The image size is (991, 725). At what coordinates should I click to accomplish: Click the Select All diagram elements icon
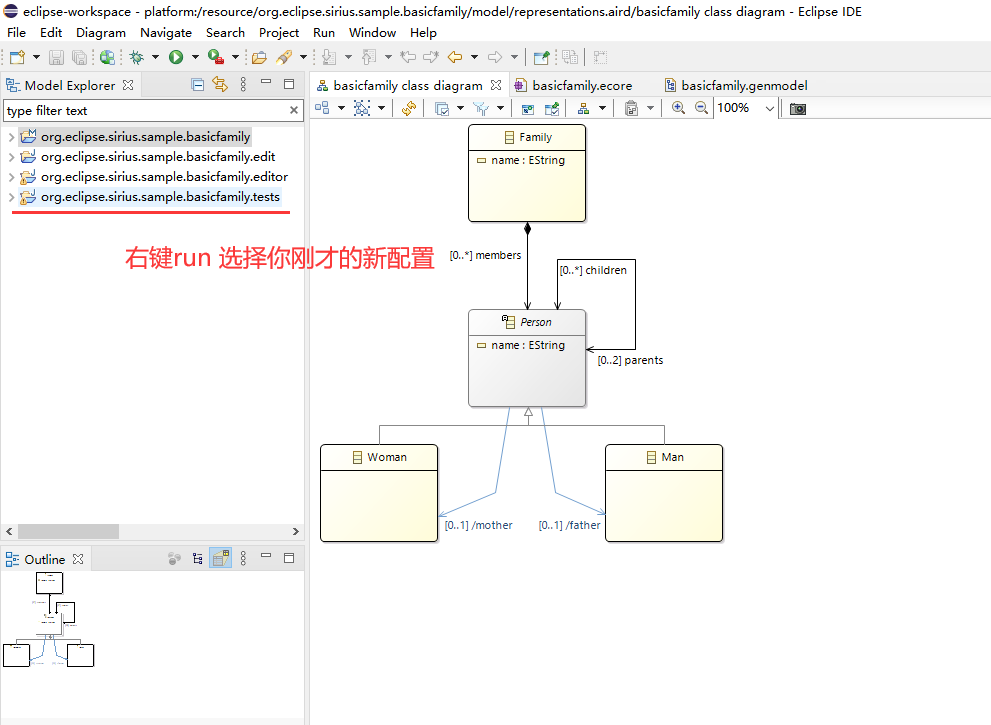pos(362,109)
